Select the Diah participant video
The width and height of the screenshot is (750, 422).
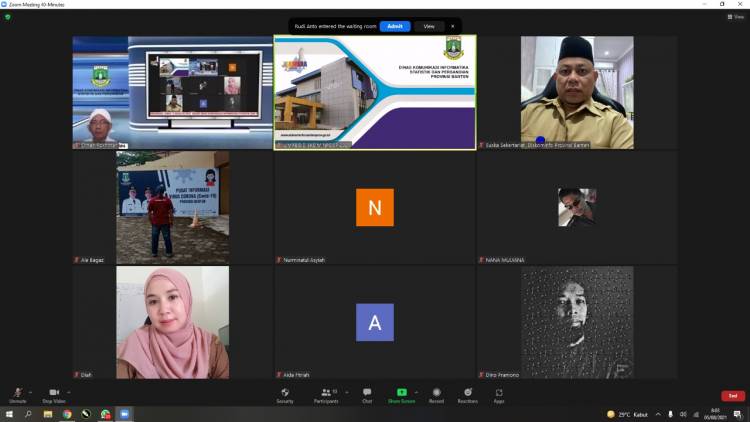[x=173, y=322]
